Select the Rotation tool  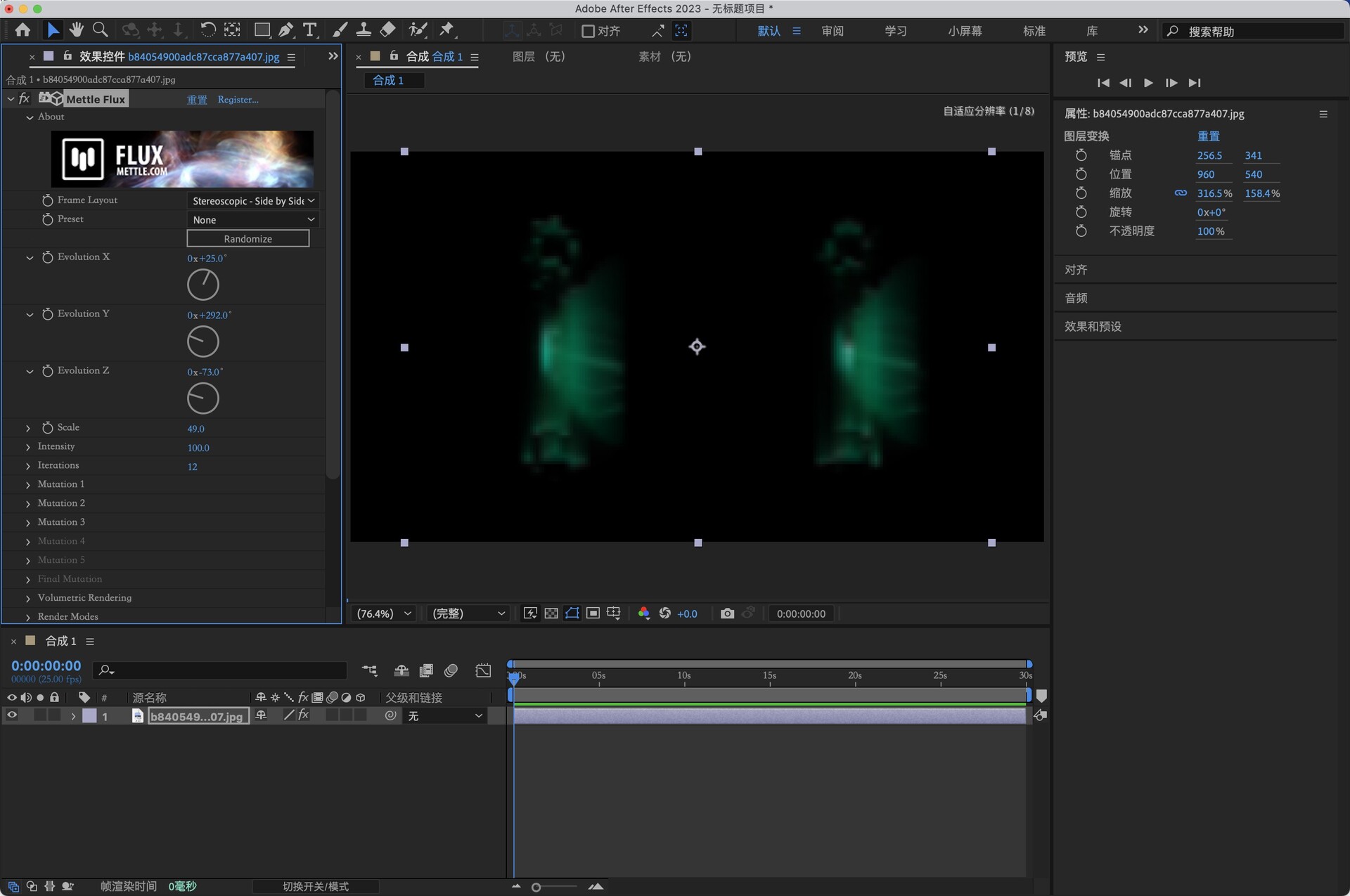tap(208, 30)
